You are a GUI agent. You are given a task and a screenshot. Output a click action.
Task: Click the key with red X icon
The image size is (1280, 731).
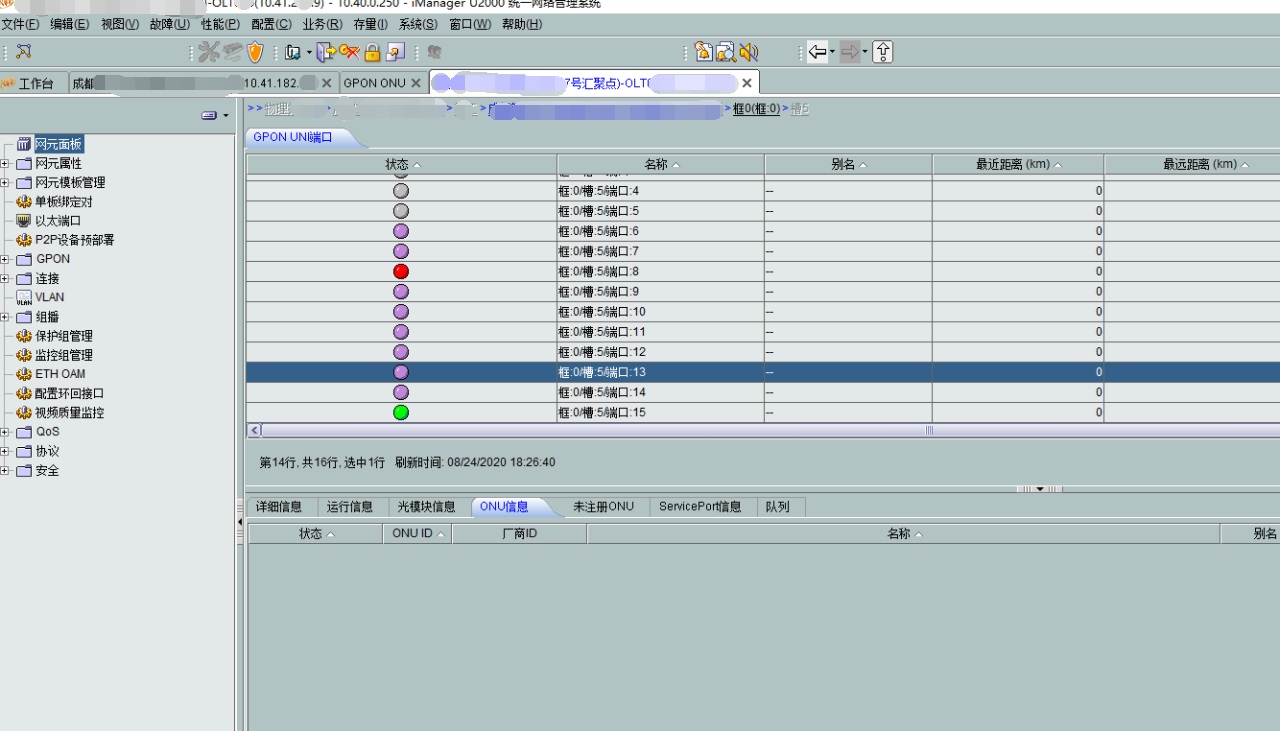pos(349,52)
